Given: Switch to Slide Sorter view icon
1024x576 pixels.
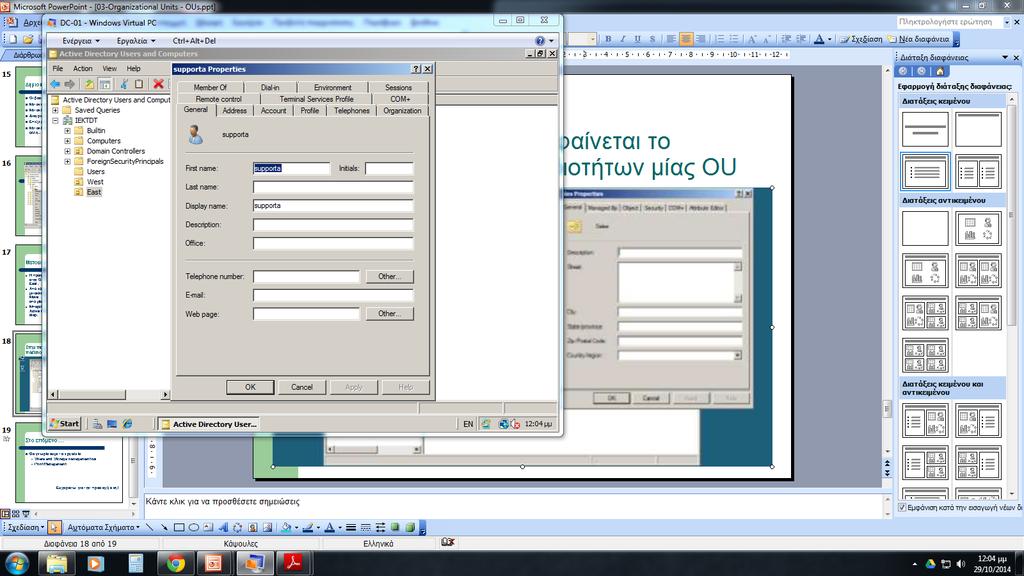Looking at the screenshot, I should click(x=16, y=514).
